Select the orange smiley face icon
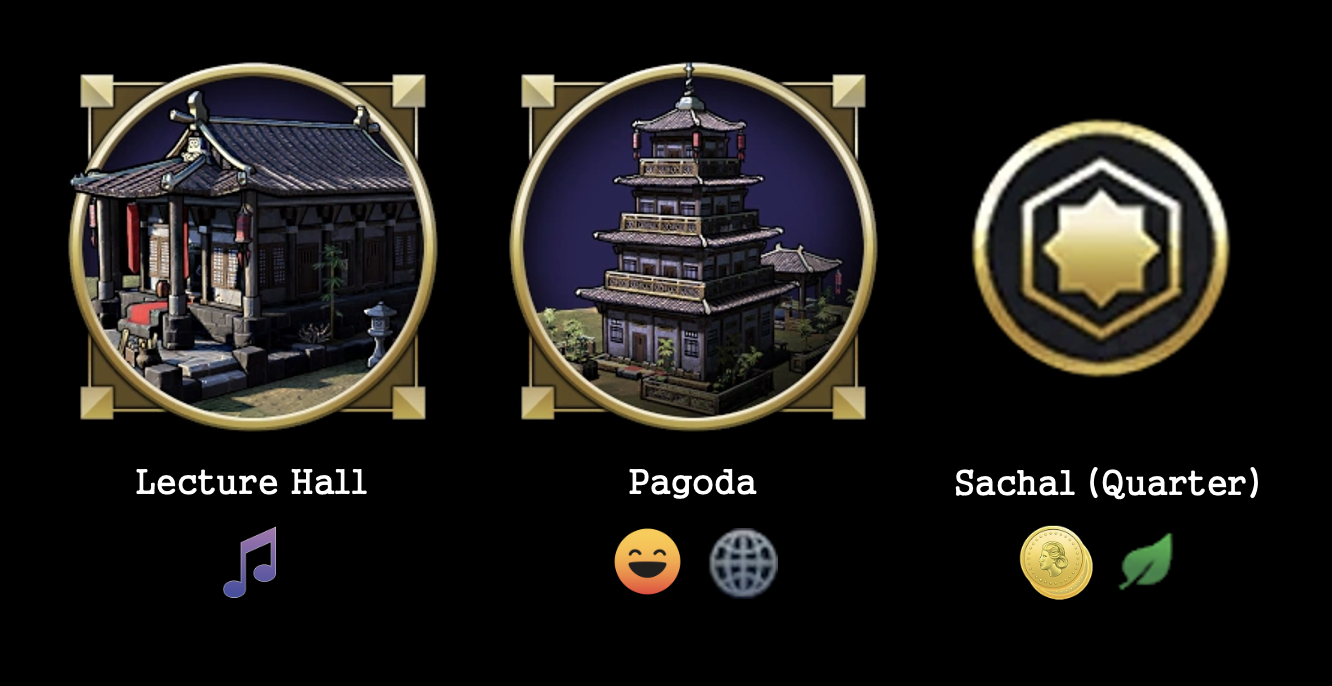 (x=648, y=562)
